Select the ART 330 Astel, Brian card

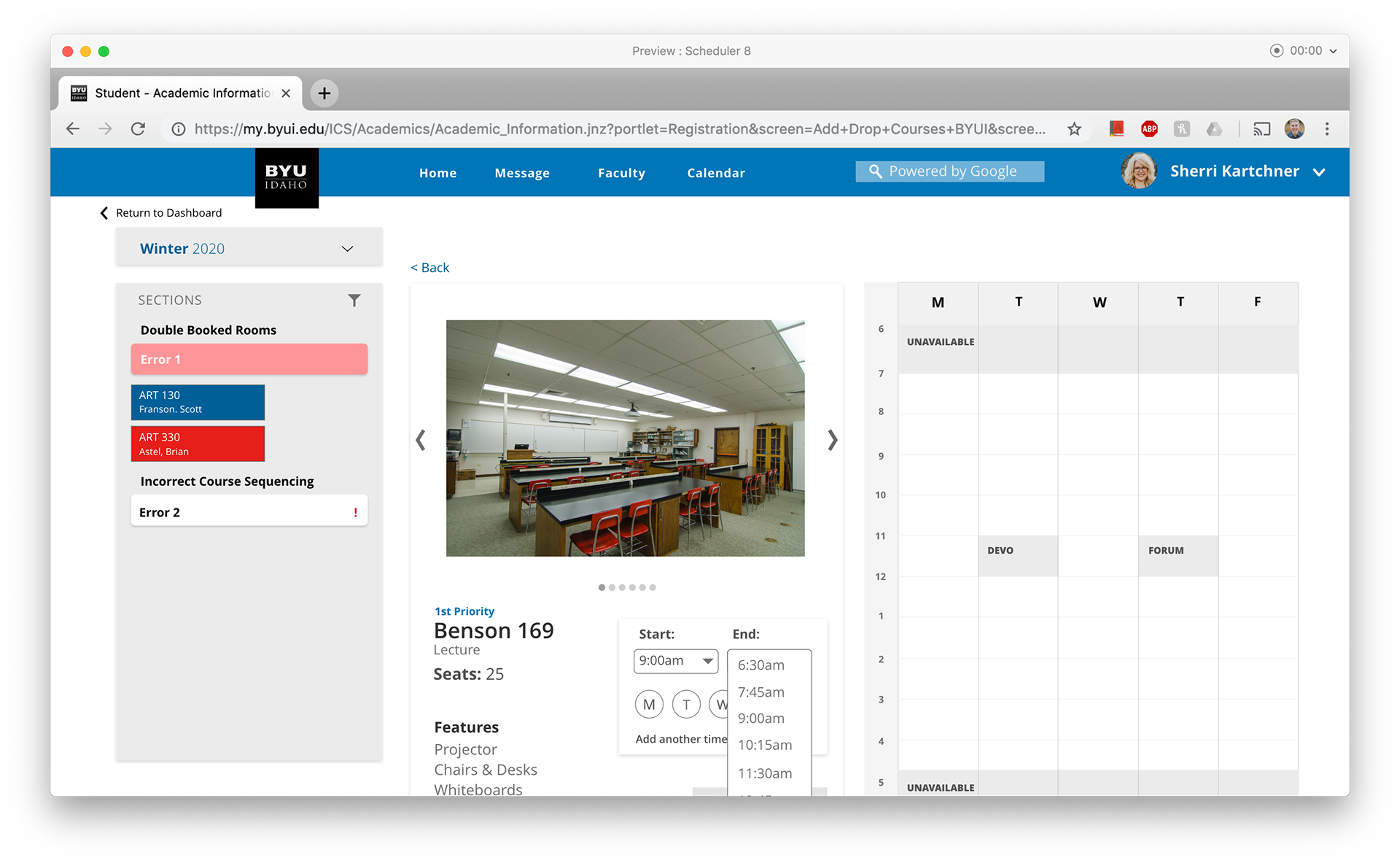coord(198,444)
